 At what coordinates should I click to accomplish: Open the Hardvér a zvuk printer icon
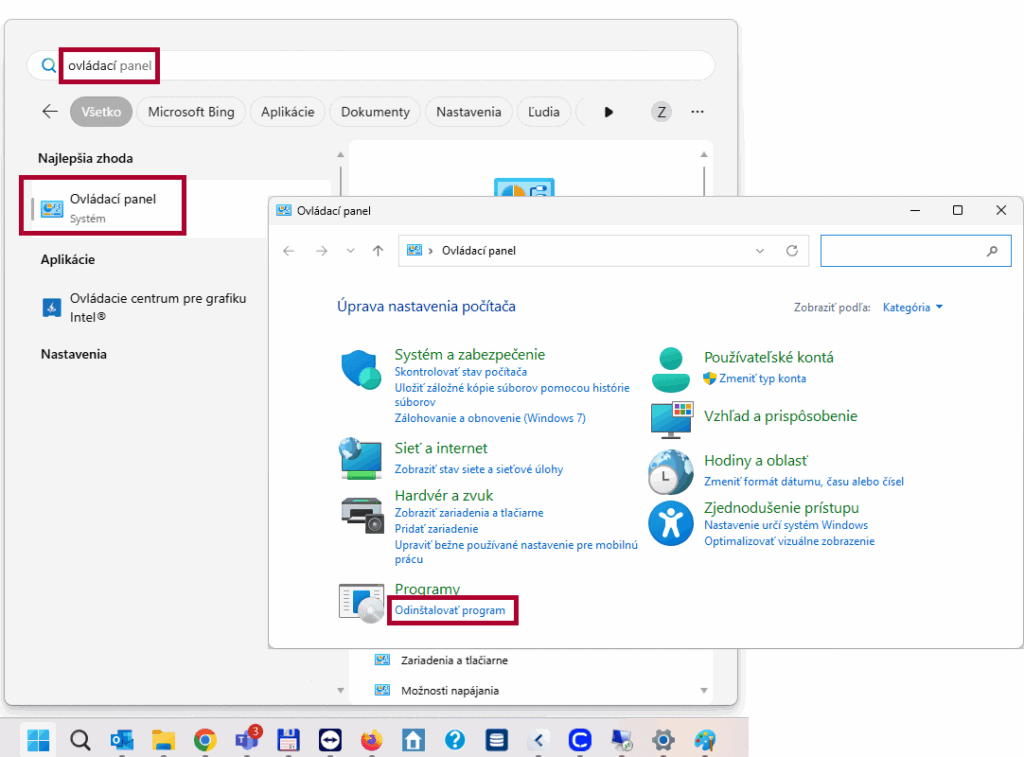pyautogui.click(x=361, y=514)
